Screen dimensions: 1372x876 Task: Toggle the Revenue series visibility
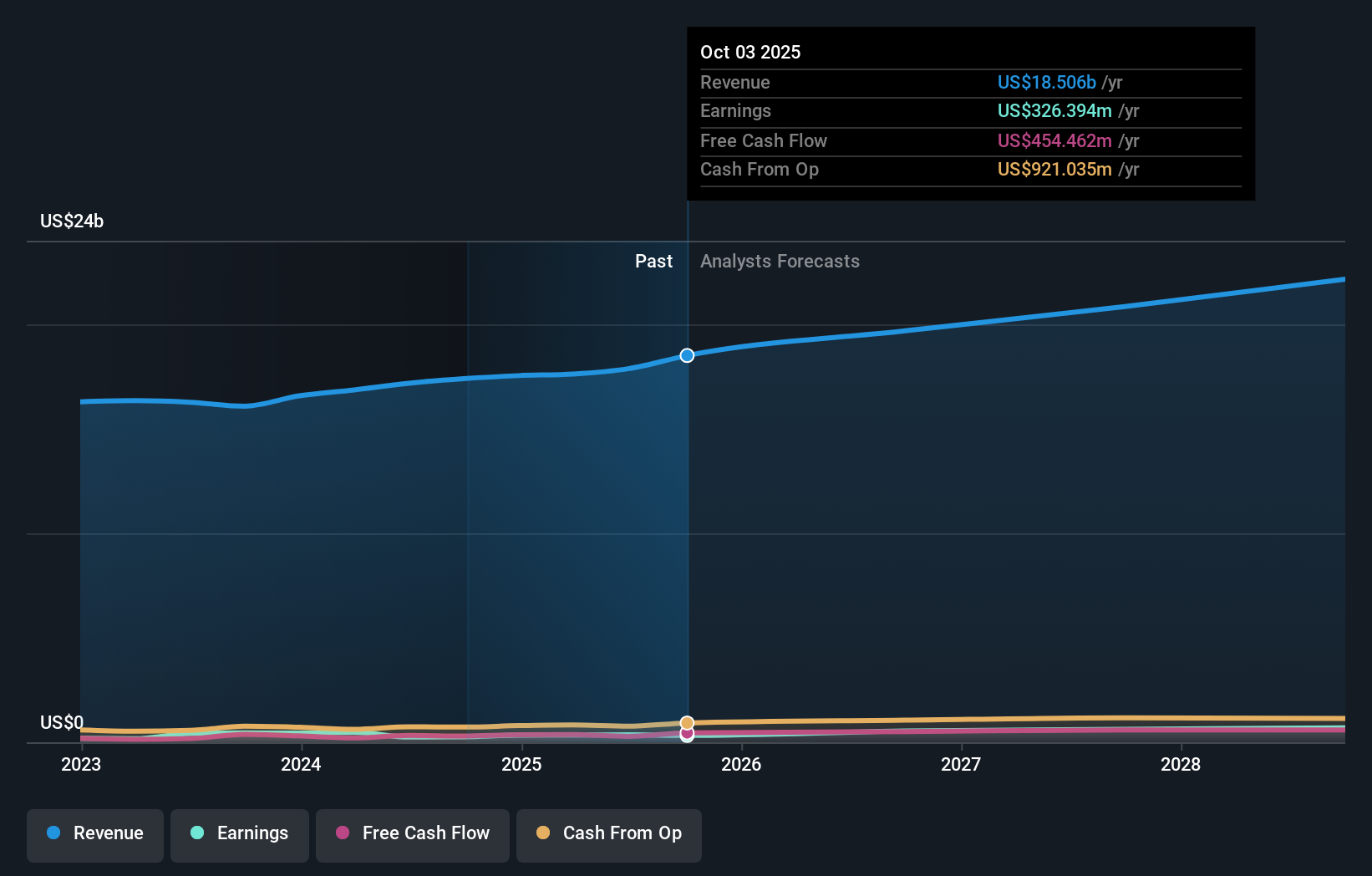(x=94, y=835)
